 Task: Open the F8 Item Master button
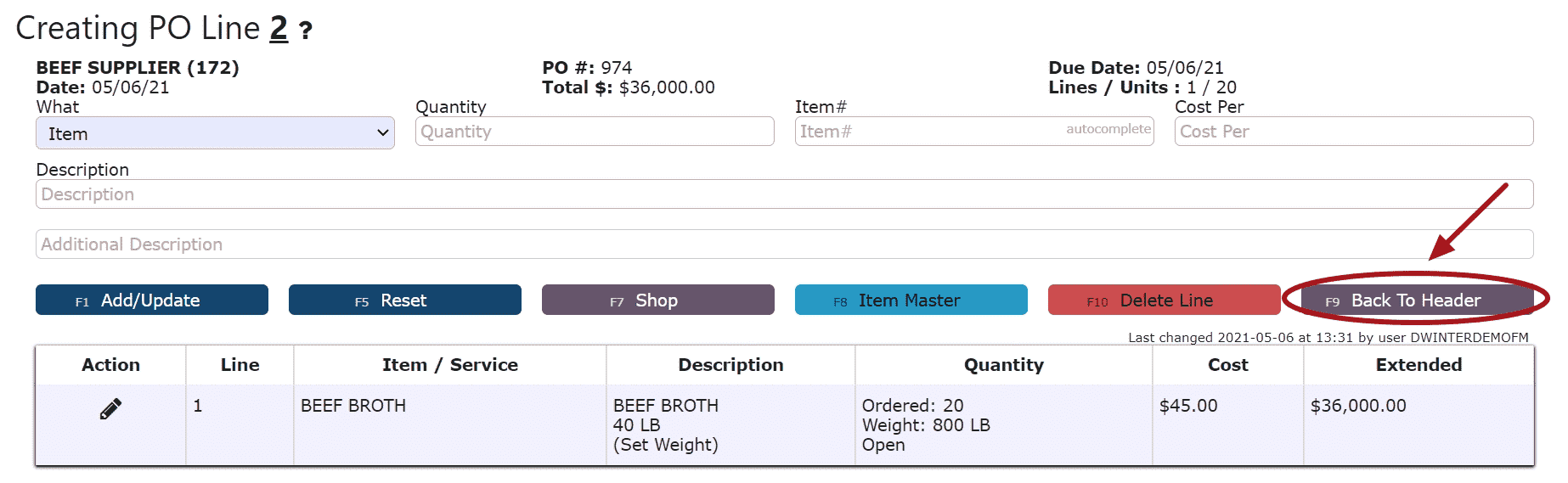pos(911,300)
